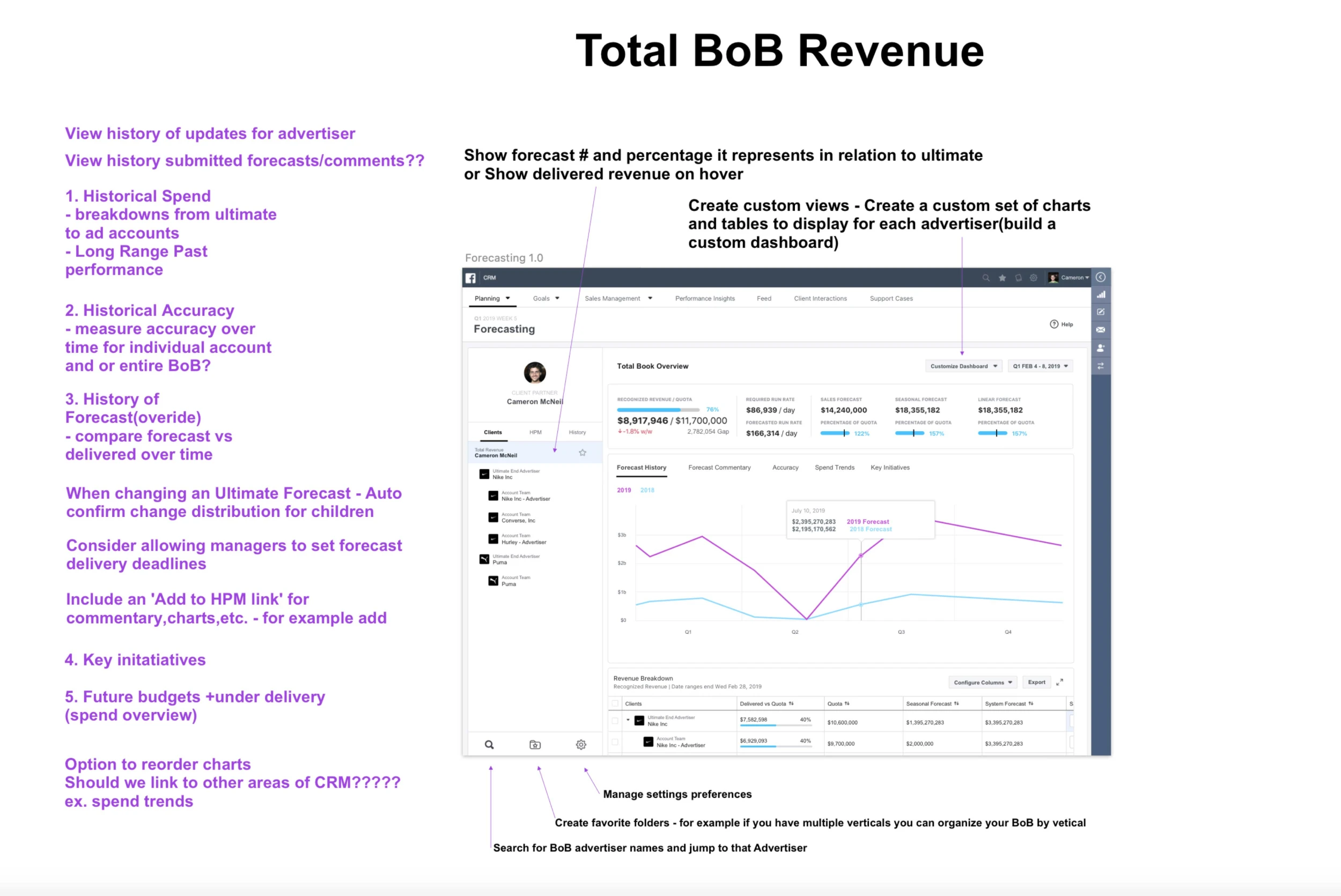This screenshot has height=896, width=1341.
Task: Click the Recognized Revenue quota progress bar
Action: coord(658,410)
